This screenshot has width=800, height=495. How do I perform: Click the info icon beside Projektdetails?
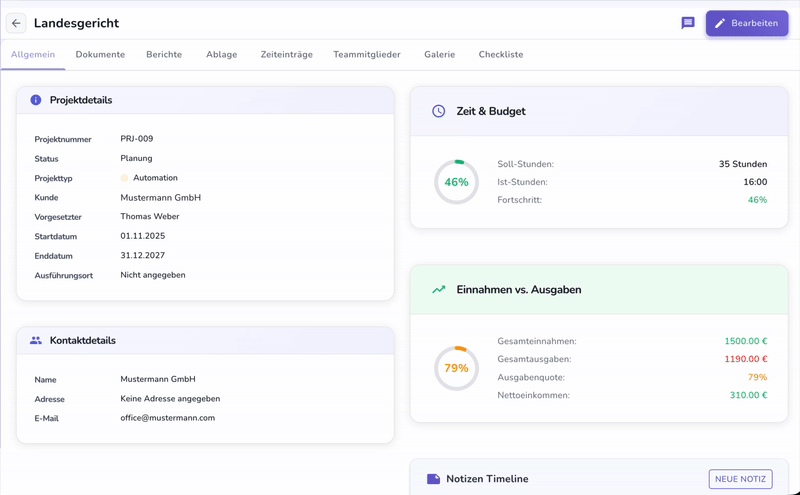click(x=36, y=100)
